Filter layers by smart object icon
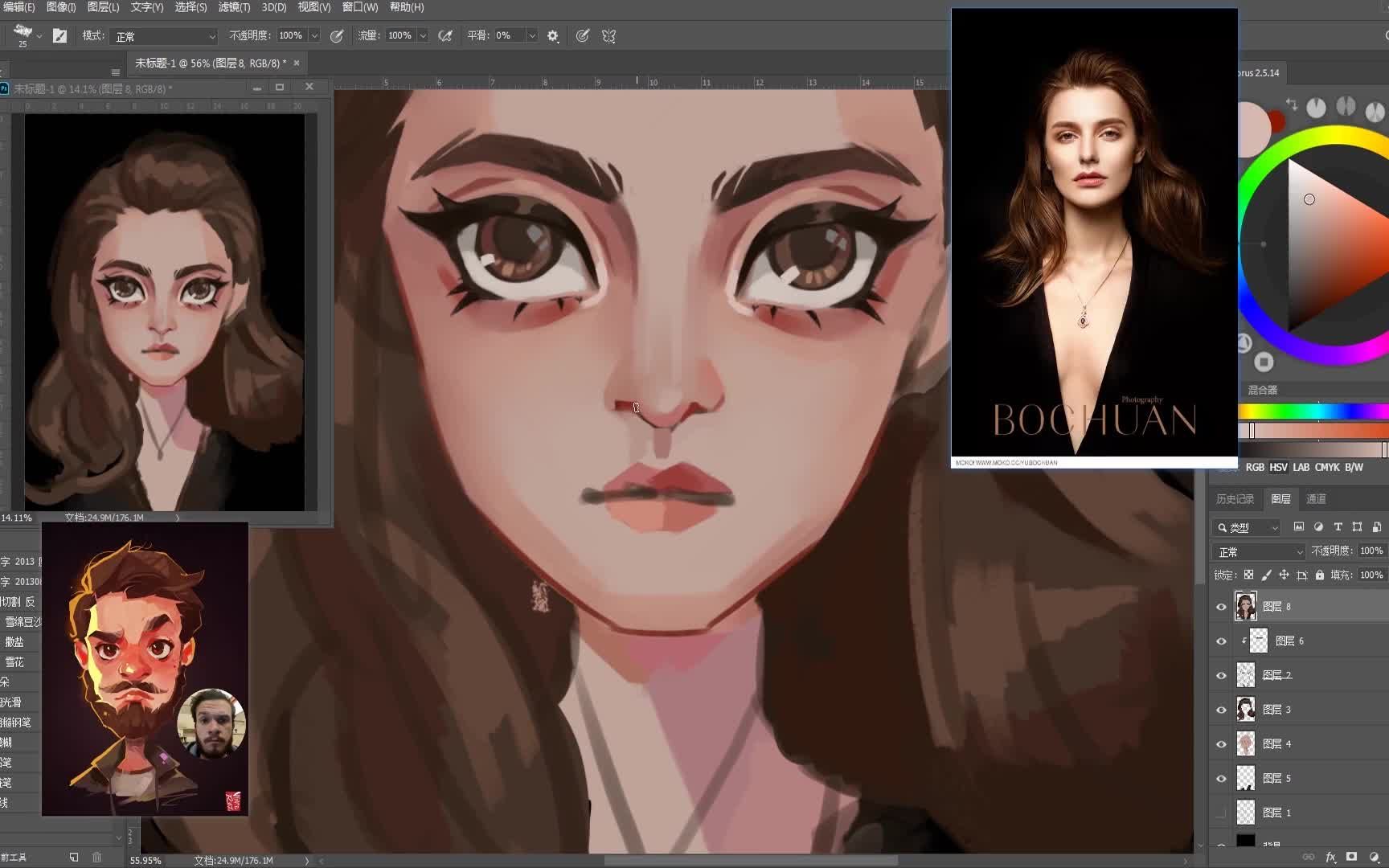This screenshot has width=1389, height=868. 1376,527
